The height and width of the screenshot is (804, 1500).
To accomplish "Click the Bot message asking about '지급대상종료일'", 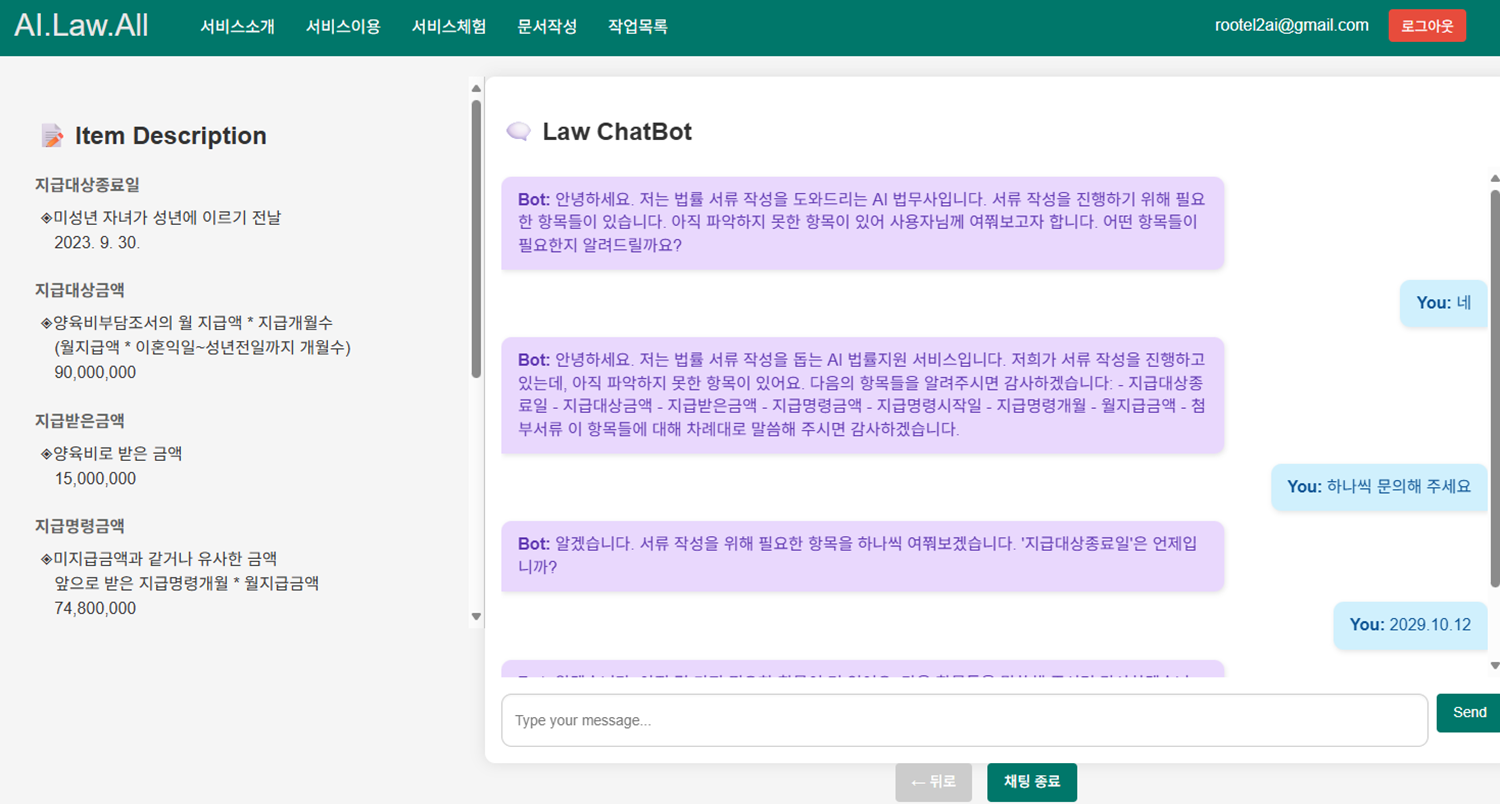I will pyautogui.click(x=863, y=556).
